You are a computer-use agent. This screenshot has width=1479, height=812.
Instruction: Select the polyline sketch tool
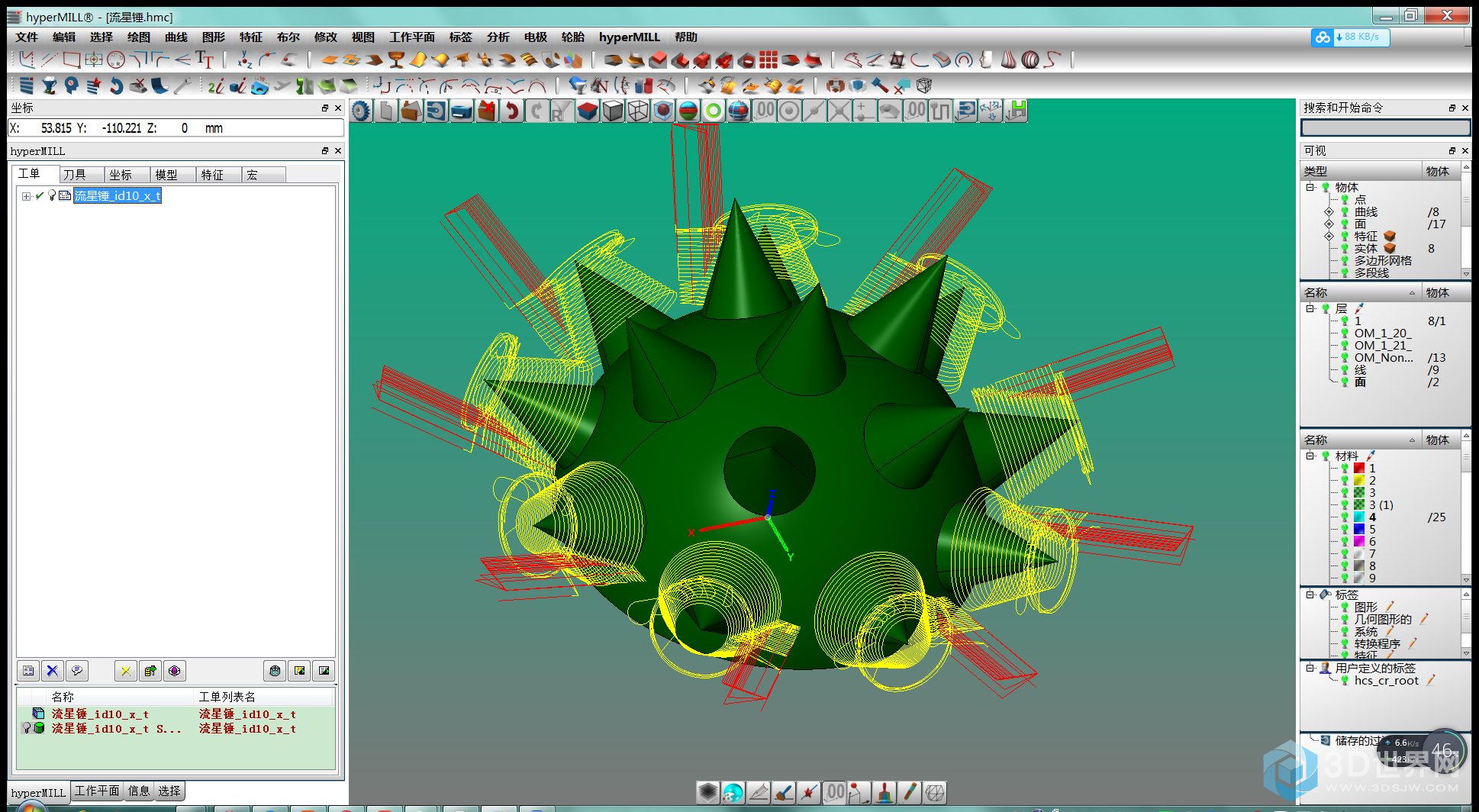pos(26,60)
